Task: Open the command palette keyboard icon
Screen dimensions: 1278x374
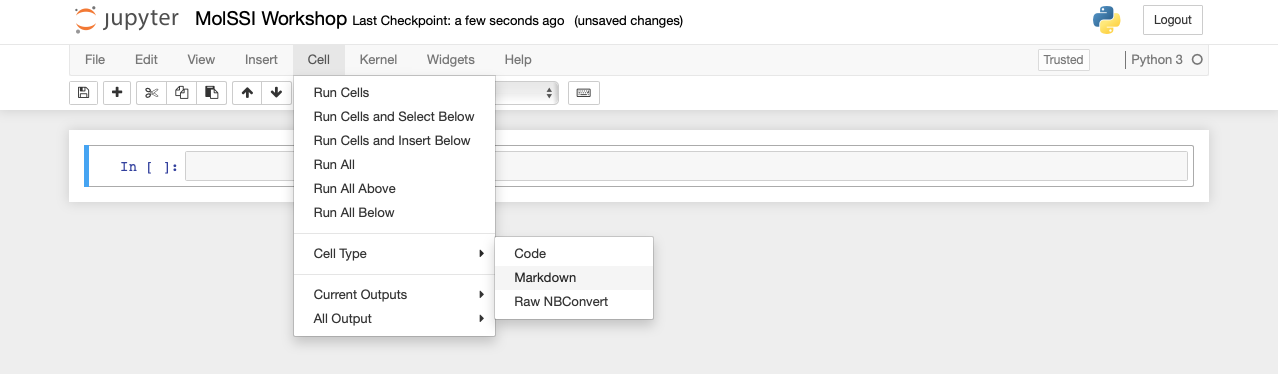Action: [584, 93]
